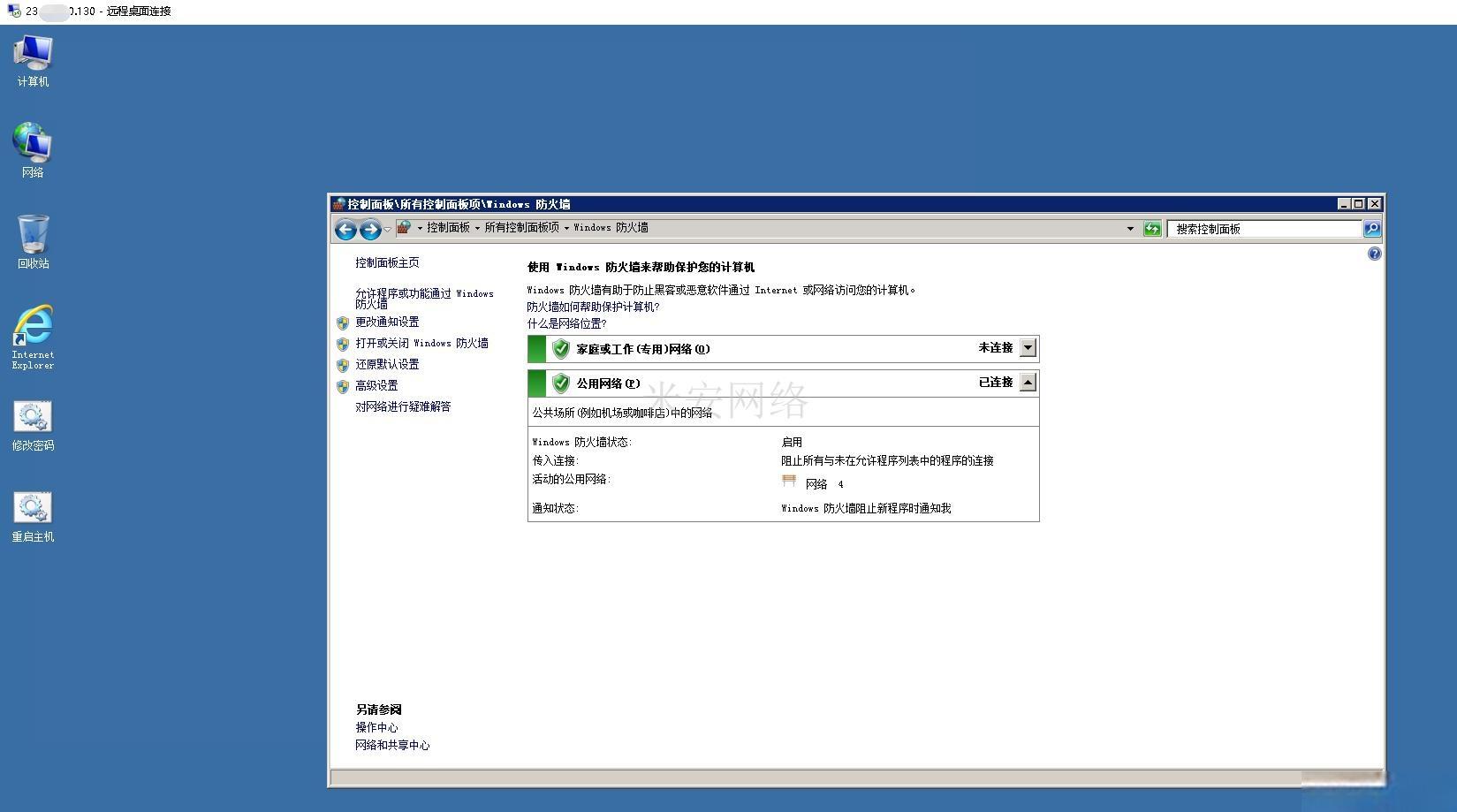Image resolution: width=1457 pixels, height=812 pixels.
Task: Click the search magnifier icon
Action: point(1371,229)
